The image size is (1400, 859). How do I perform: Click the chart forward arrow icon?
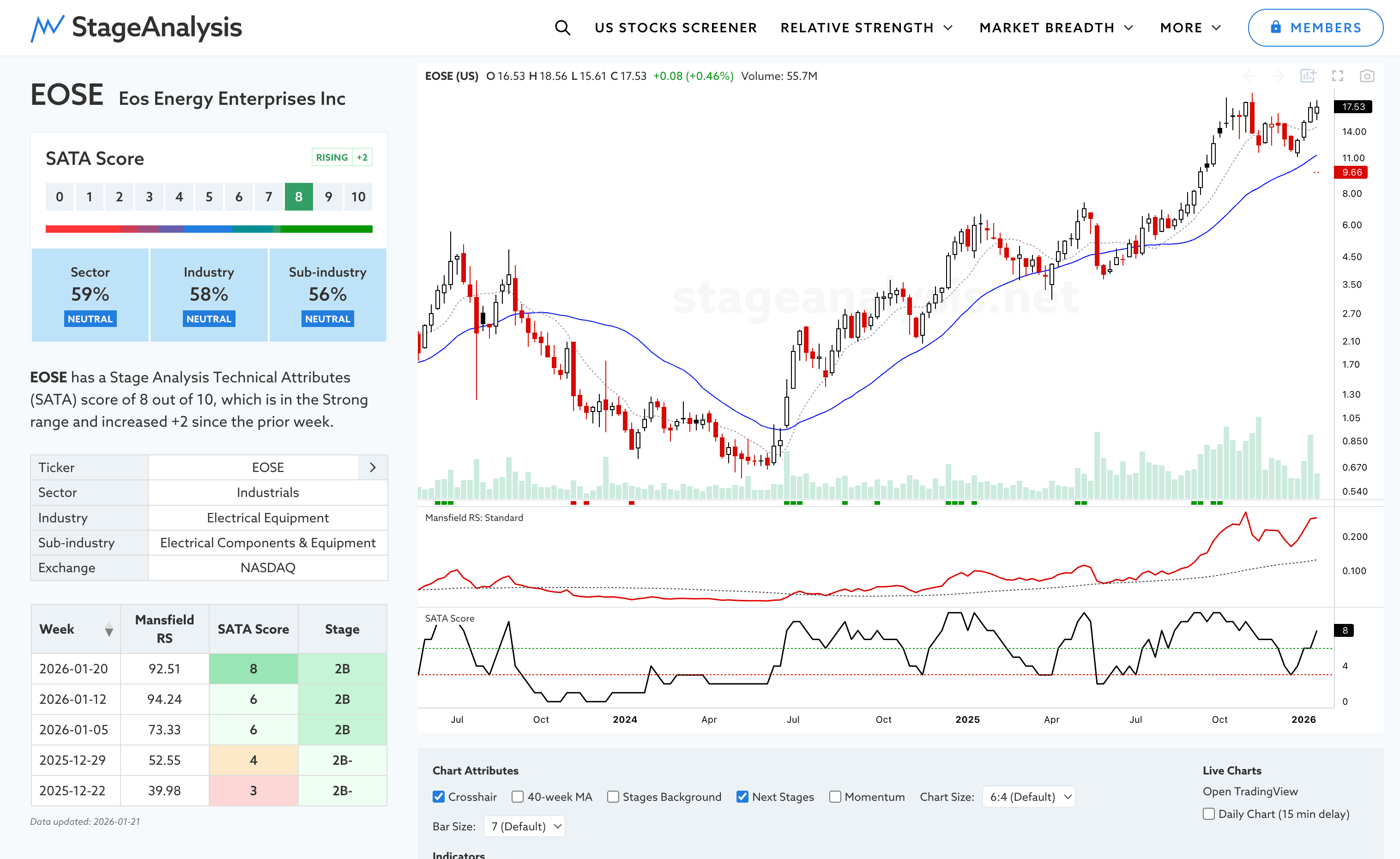tap(1279, 76)
